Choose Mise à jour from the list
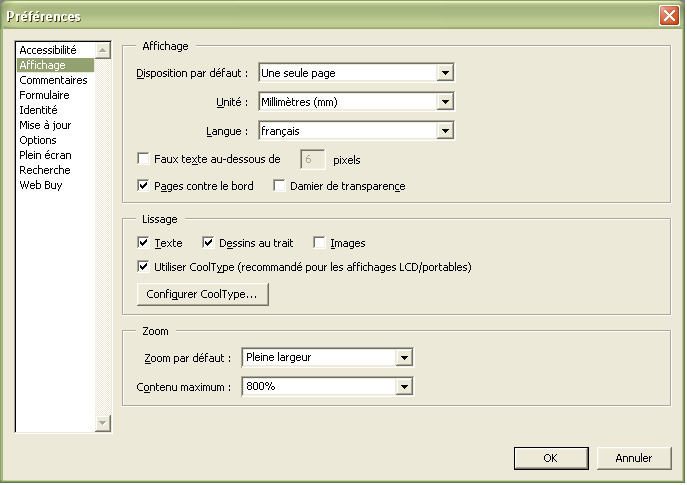This screenshot has height=485, width=687. tap(45, 125)
